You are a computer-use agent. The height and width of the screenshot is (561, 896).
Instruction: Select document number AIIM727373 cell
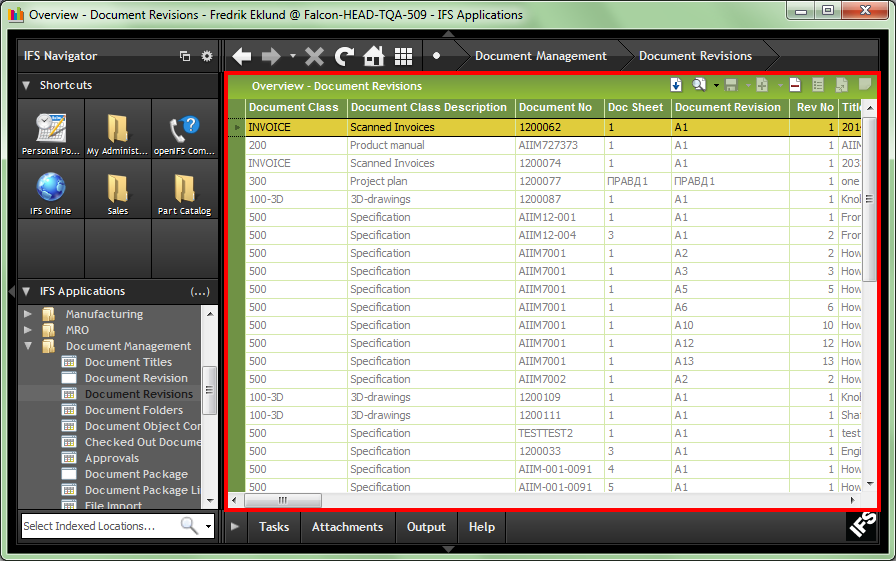point(560,145)
